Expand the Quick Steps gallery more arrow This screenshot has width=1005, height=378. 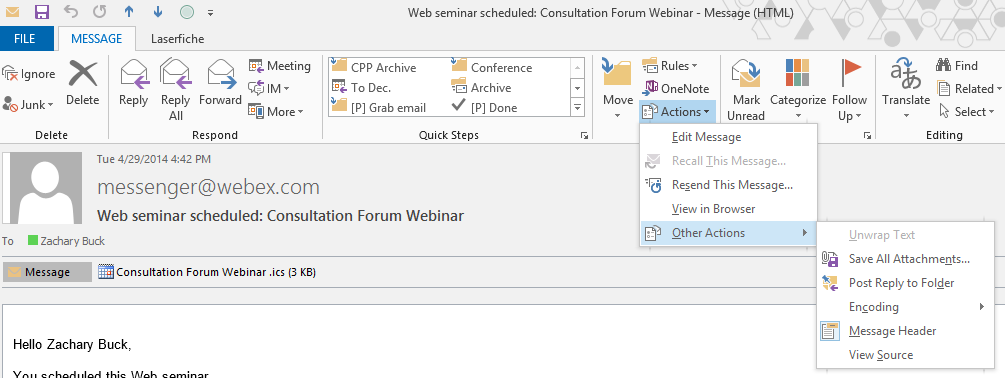[577, 108]
